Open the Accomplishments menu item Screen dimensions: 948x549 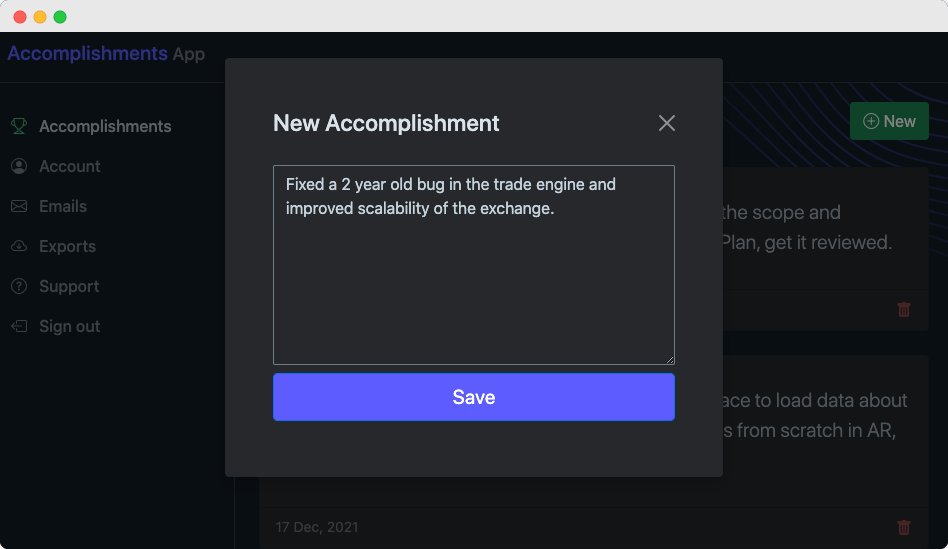(x=105, y=126)
